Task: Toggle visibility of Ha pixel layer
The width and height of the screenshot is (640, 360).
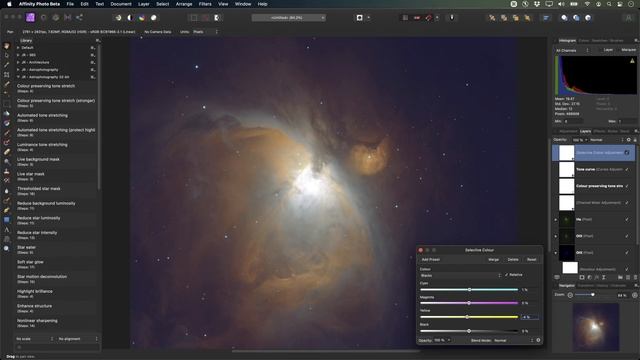Action: [x=627, y=220]
